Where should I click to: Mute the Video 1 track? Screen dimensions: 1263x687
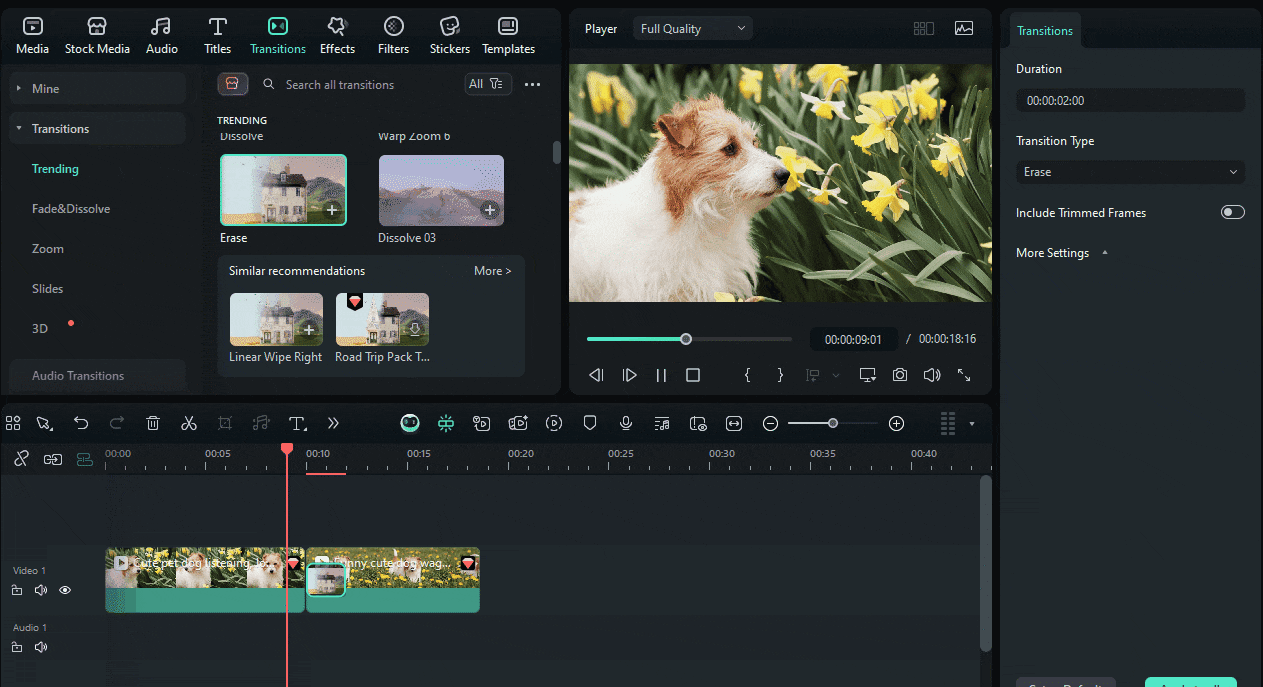click(41, 590)
